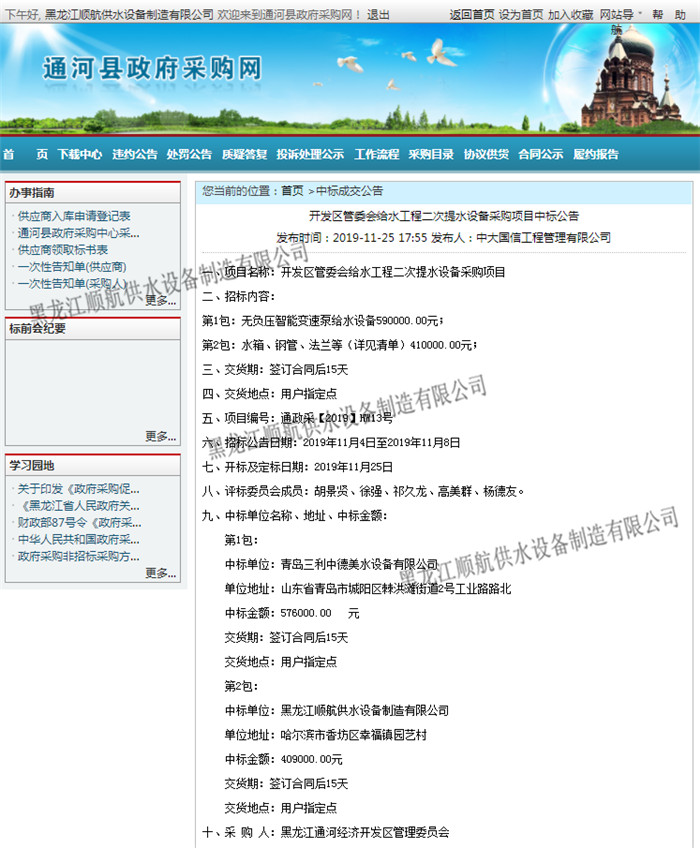Click 加入收藏 to bookmark the site
This screenshot has height=848, width=700.
pos(571,14)
